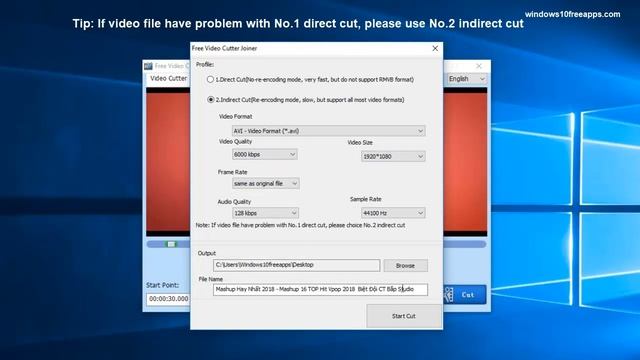Open the Video Format AVI dropdown
Image resolution: width=640 pixels, height=360 pixels.
coord(329,131)
